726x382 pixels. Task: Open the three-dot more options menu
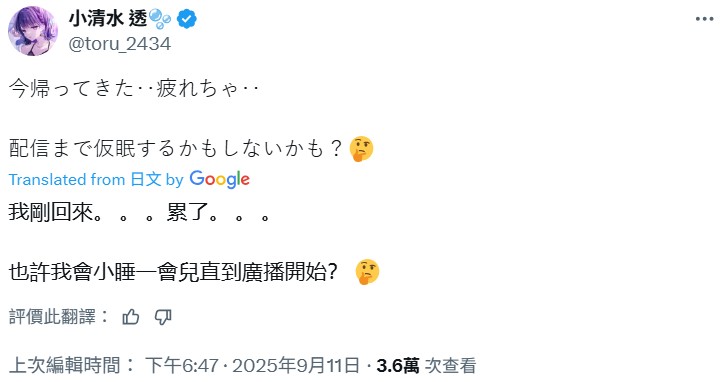[x=704, y=19]
